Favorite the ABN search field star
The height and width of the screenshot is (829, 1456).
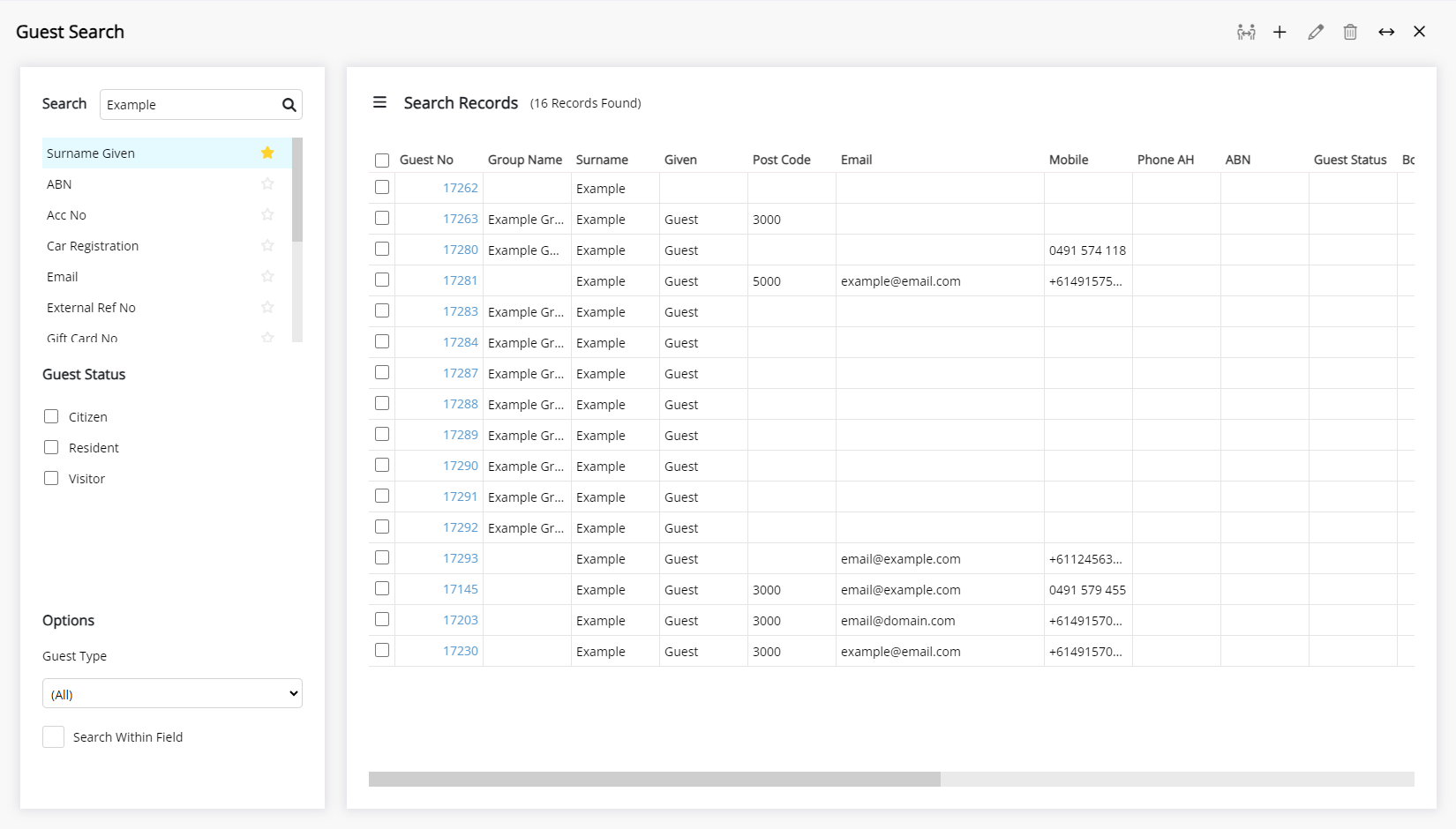pos(267,183)
